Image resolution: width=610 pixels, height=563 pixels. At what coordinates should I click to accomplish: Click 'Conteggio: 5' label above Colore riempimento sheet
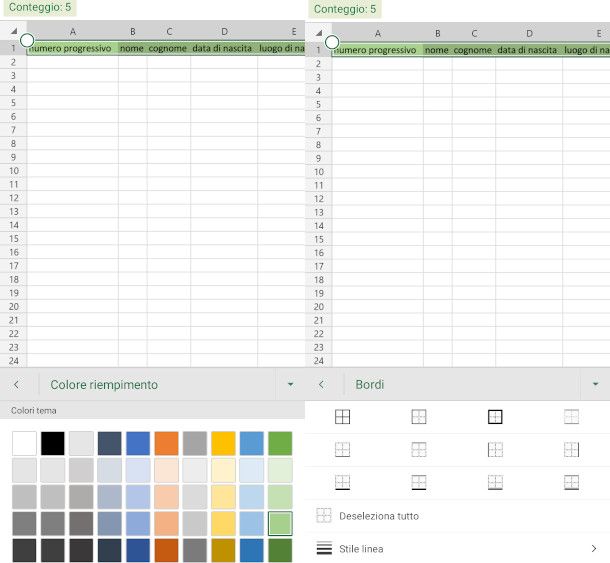click(x=40, y=7)
